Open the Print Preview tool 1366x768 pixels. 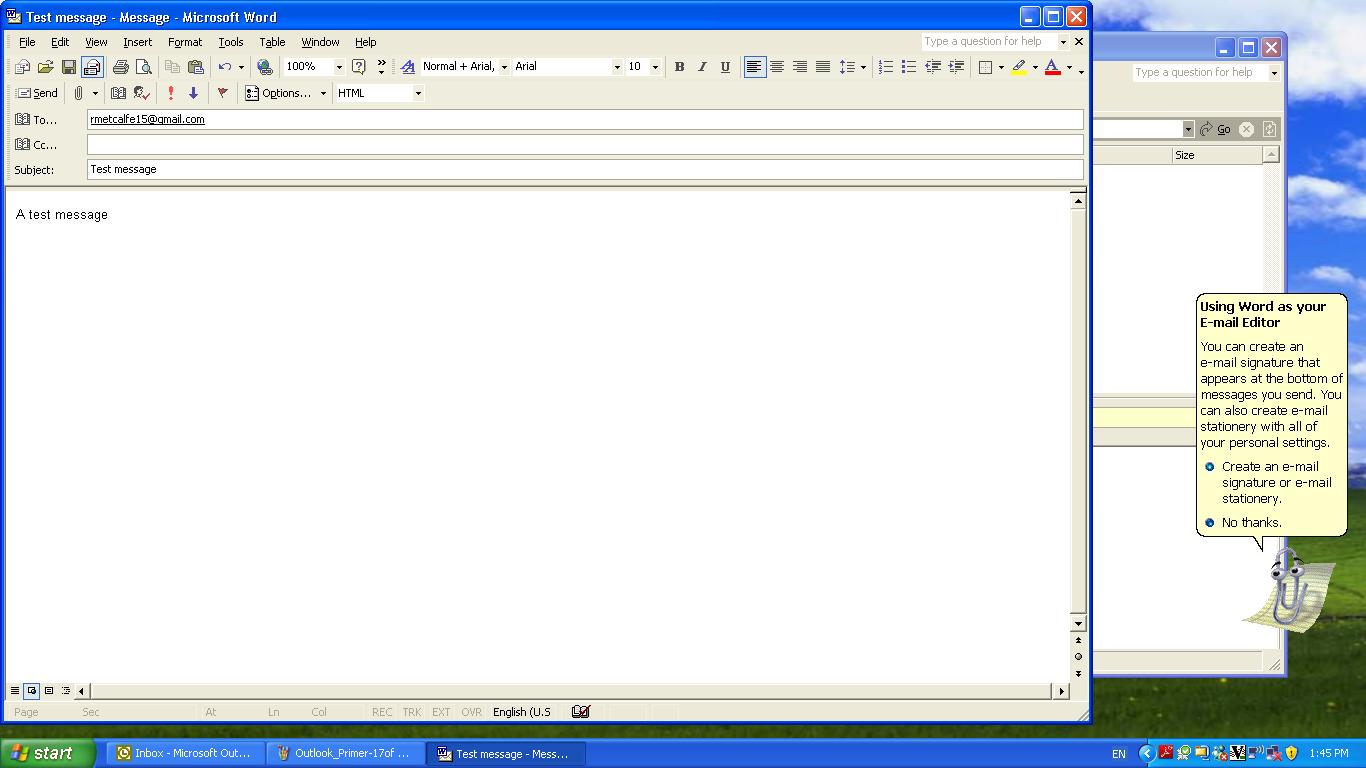pos(144,67)
